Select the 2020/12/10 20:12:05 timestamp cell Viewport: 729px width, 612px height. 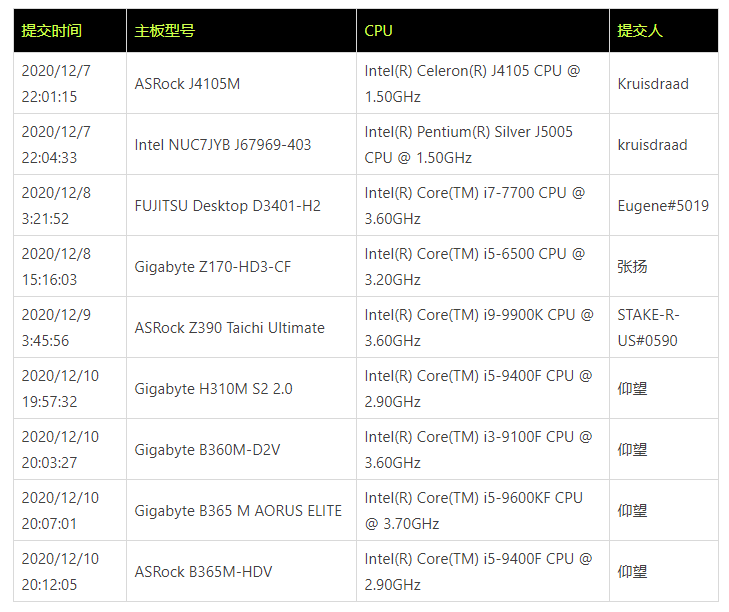70,571
